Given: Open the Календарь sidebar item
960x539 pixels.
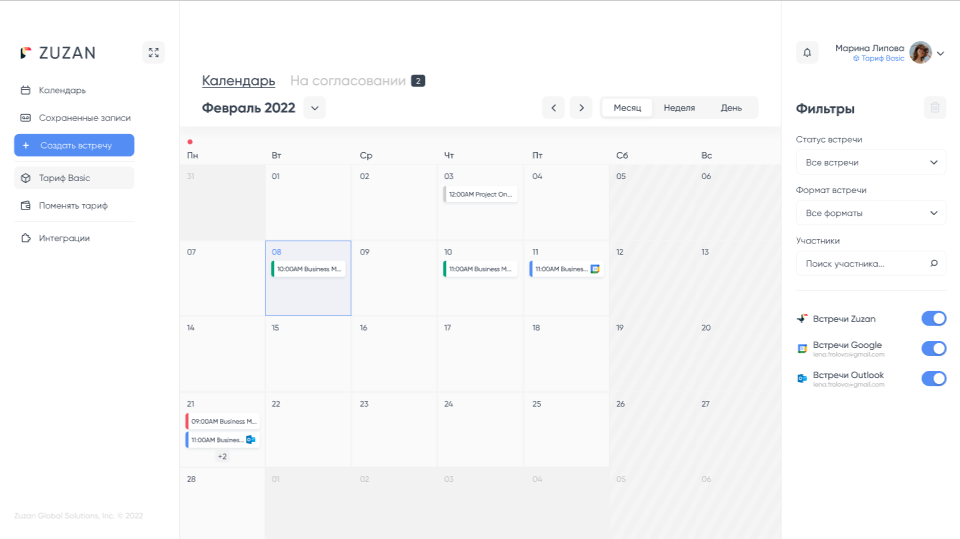Looking at the screenshot, I should click(x=62, y=90).
